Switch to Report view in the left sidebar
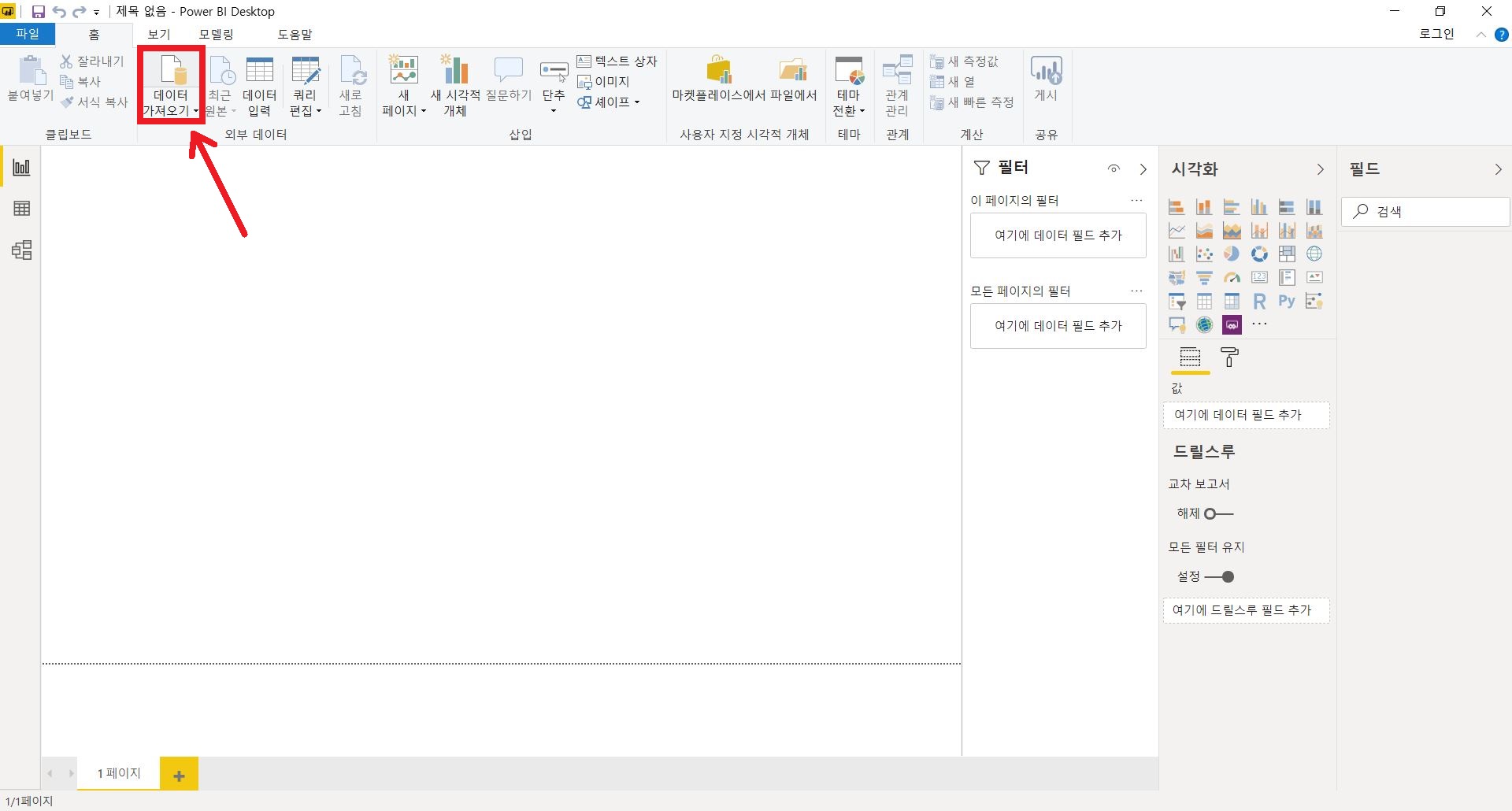This screenshot has height=811, width=1512. (21, 167)
